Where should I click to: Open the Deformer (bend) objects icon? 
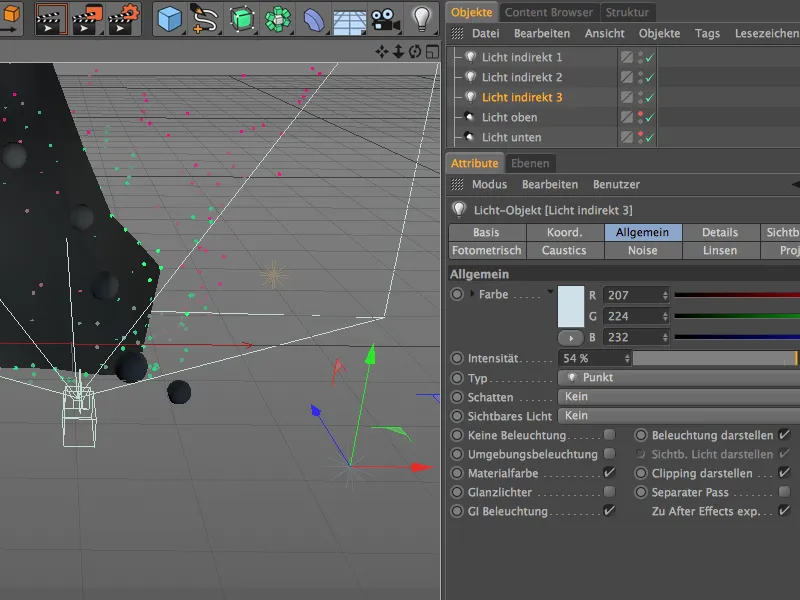pos(314,19)
